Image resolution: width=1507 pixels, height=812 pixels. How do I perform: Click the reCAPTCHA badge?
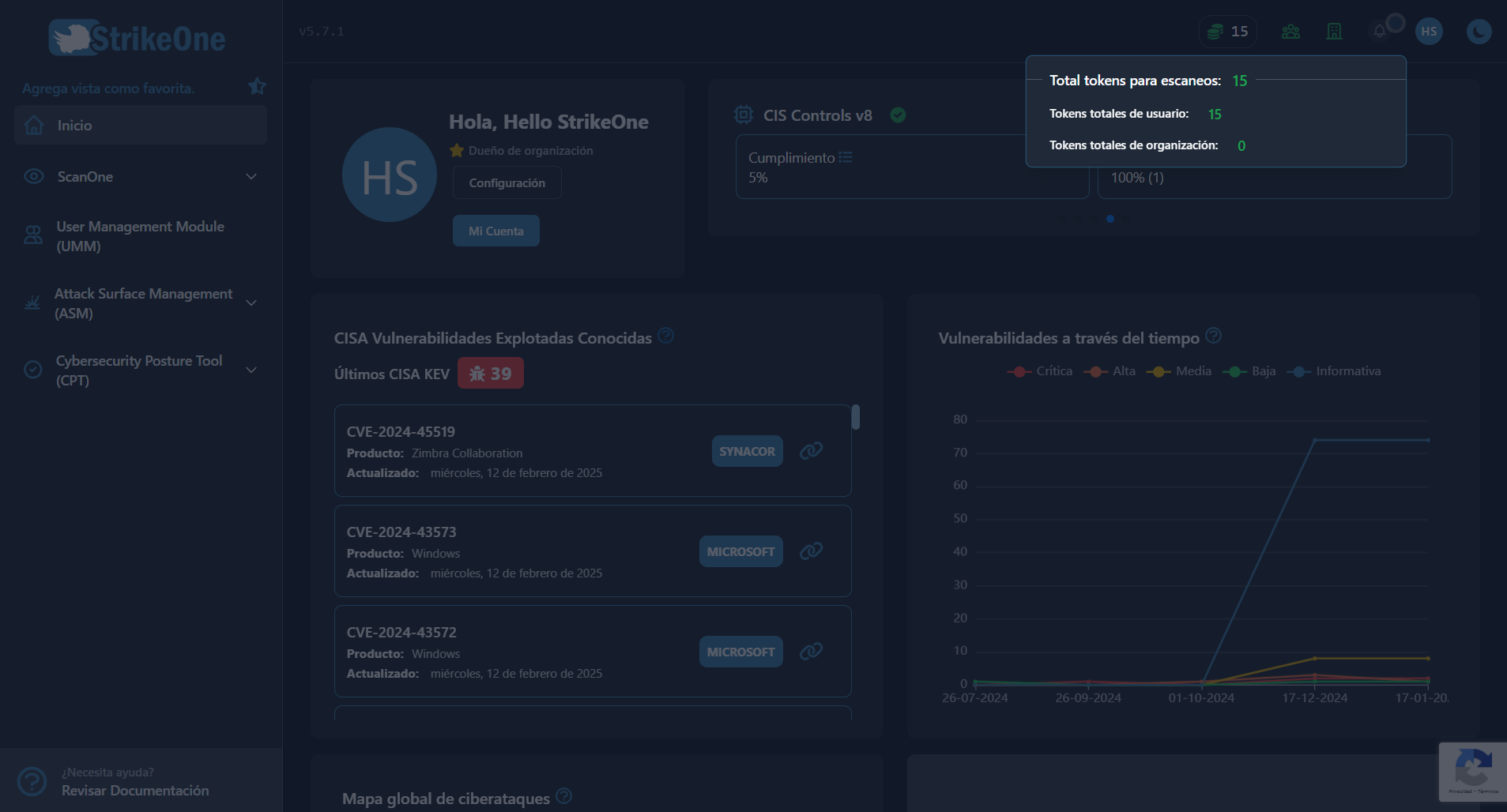[1473, 772]
